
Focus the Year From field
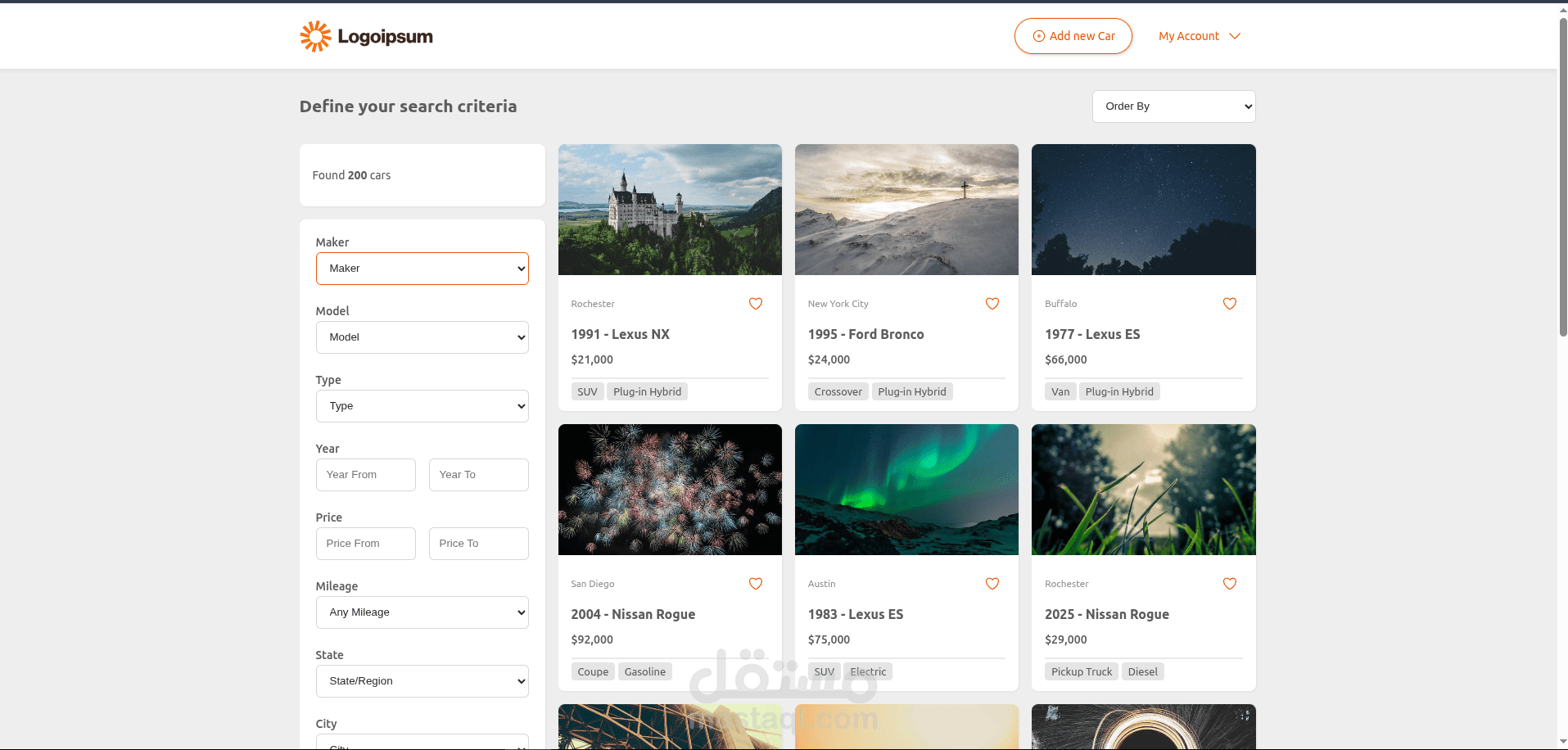coord(366,475)
